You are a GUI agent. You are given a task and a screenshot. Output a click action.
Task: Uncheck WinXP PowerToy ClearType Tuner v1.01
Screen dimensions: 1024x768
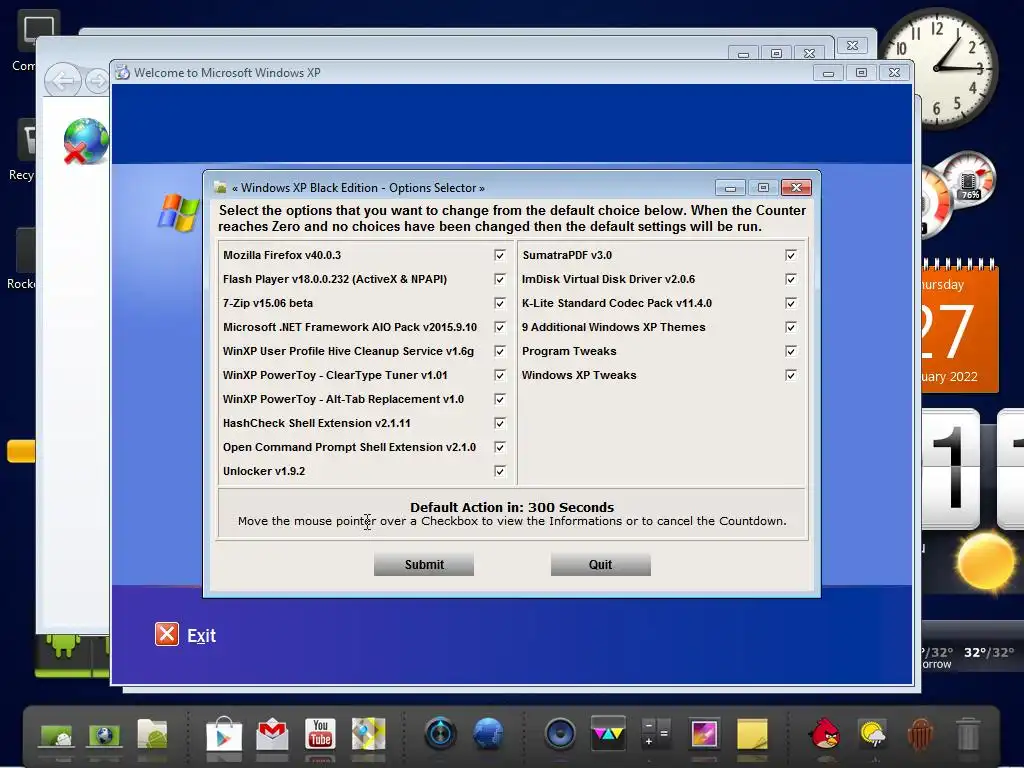click(x=500, y=376)
